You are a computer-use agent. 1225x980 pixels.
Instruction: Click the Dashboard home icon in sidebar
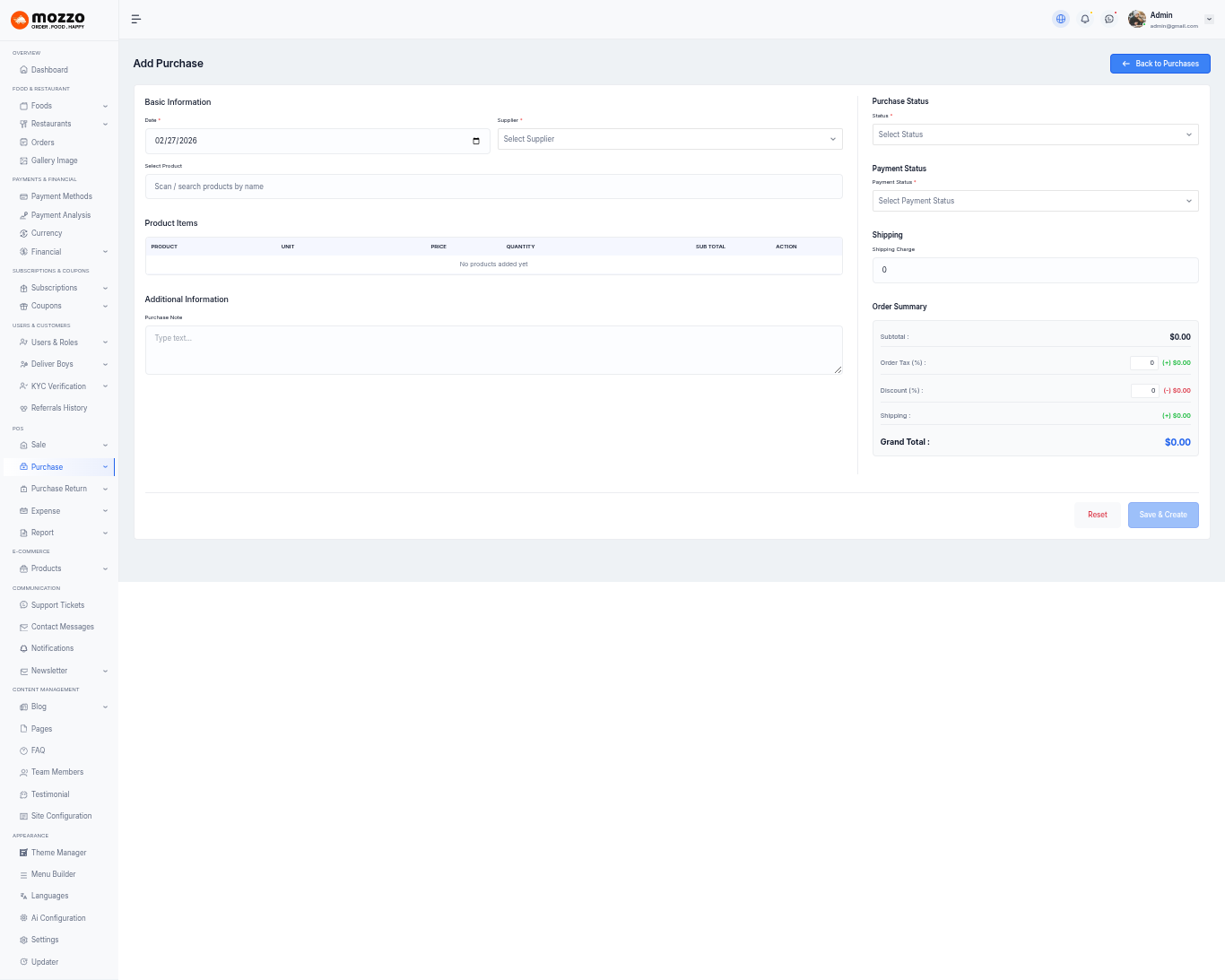pyautogui.click(x=24, y=70)
